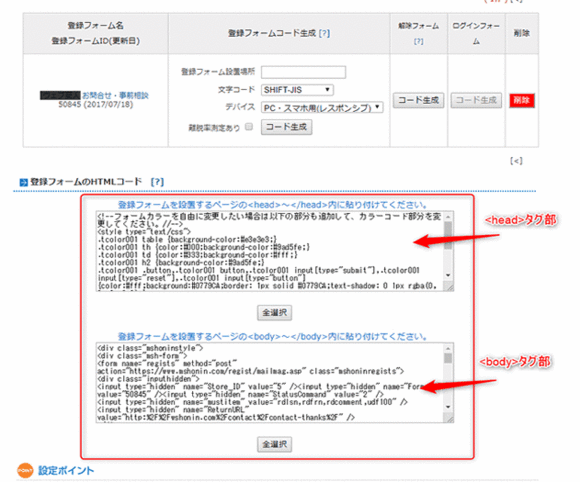The width and height of the screenshot is (580, 482).
Task: Open the デバイス PC・スマホ用 dropdown
Action: pos(322,108)
